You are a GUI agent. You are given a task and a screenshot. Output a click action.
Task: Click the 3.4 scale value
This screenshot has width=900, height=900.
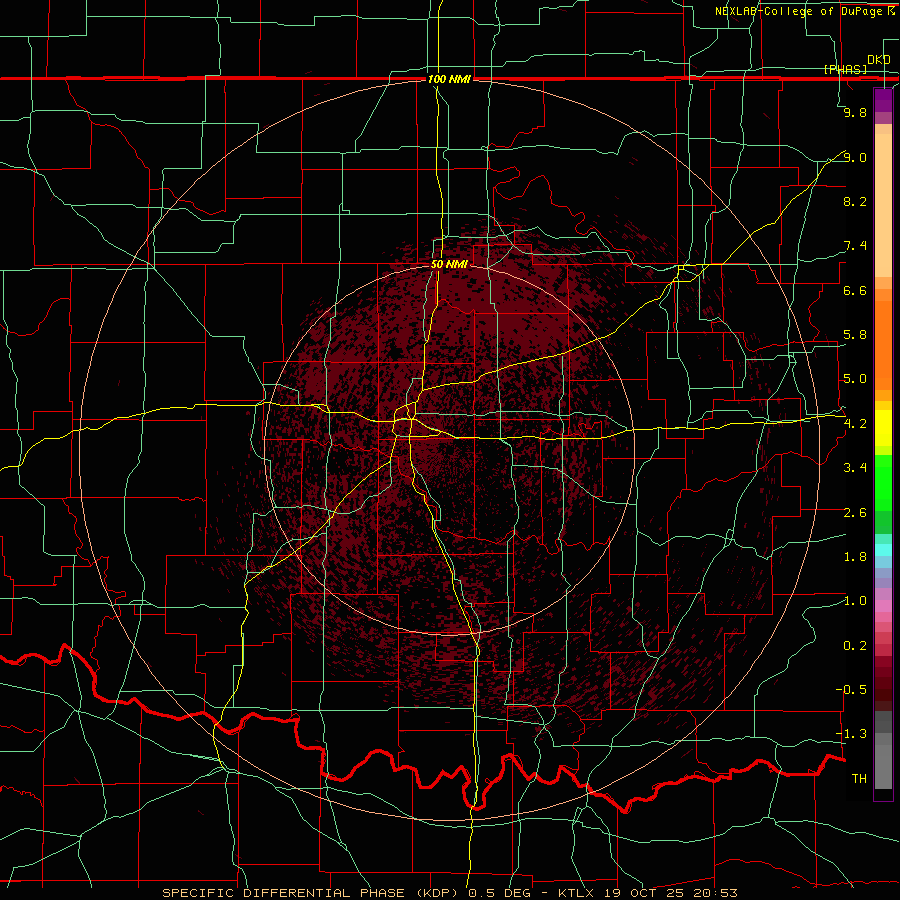coord(855,468)
